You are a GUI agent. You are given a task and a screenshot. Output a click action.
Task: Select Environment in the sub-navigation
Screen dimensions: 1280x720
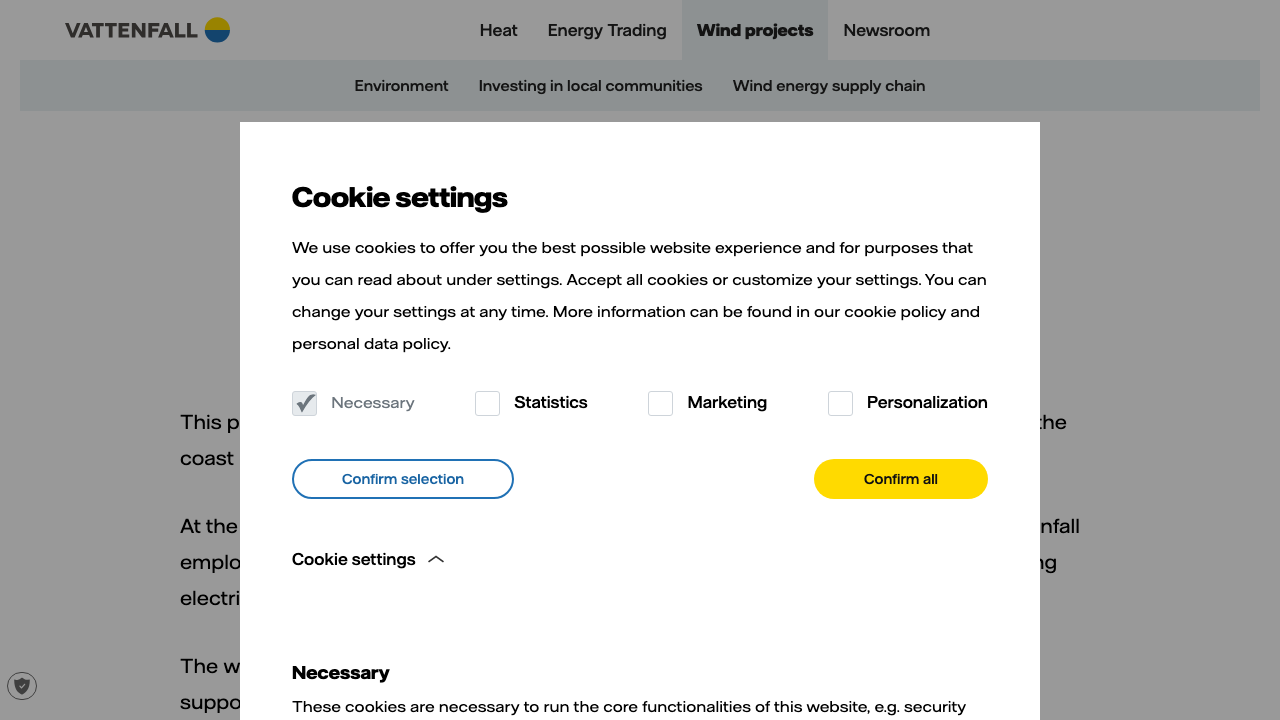(401, 86)
